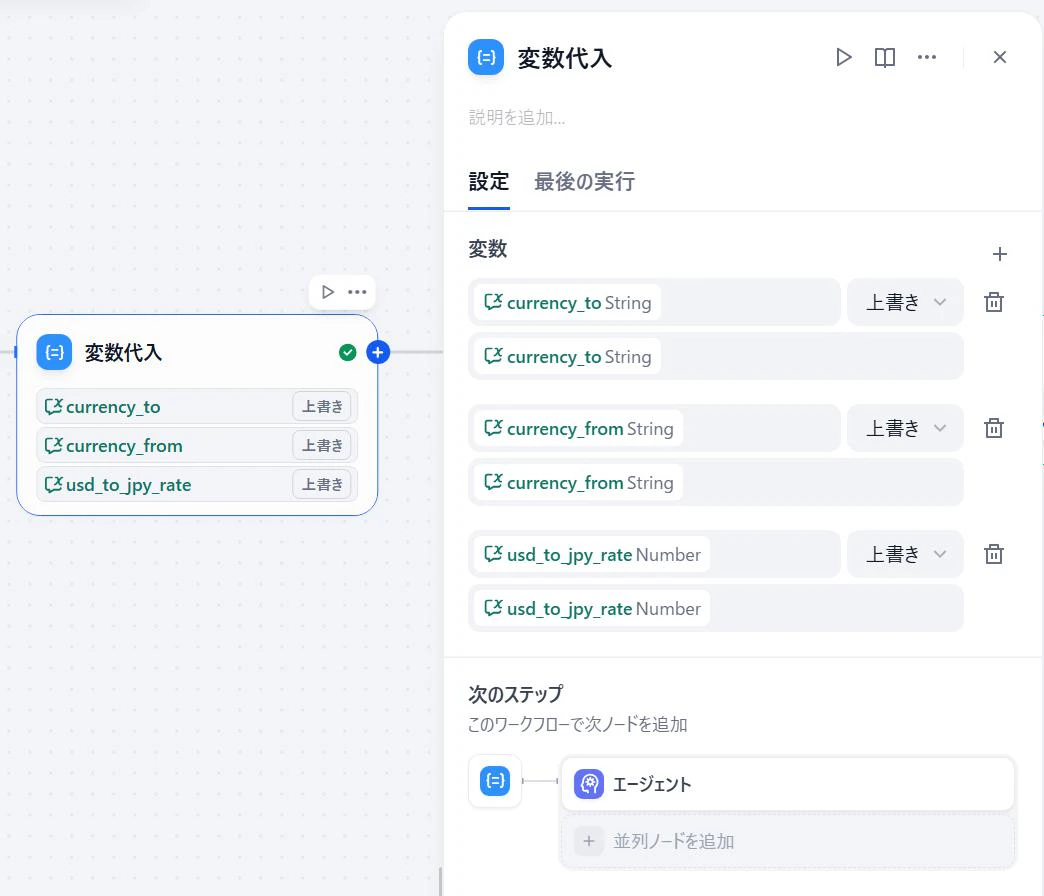
Task: Click the green success checkmark on the node
Action: 348,352
